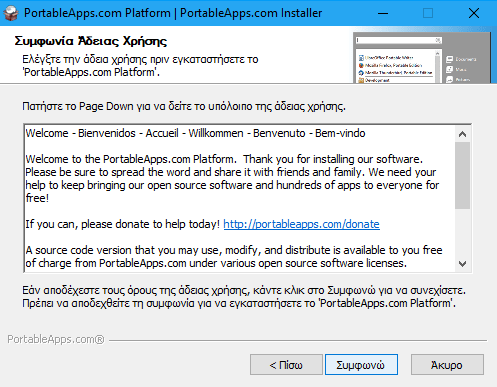Image resolution: width=497 pixels, height=387 pixels.
Task: Click the PortableApps.com installer icon in title bar
Action: pos(11,13)
